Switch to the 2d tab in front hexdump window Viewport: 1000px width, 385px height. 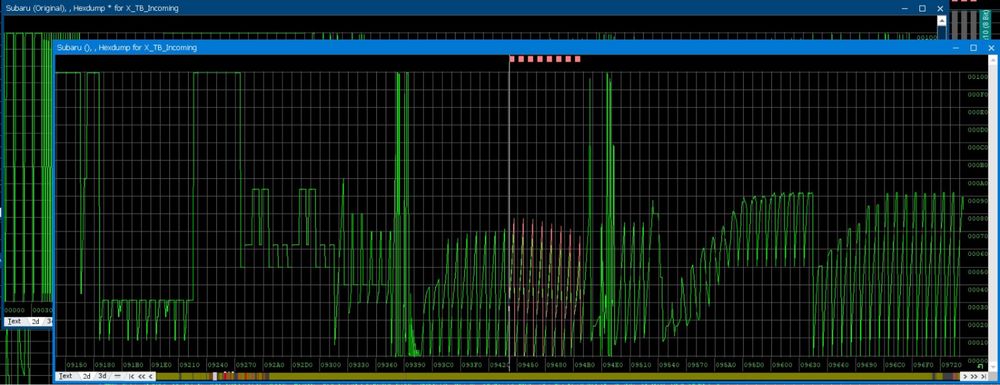click(87, 376)
